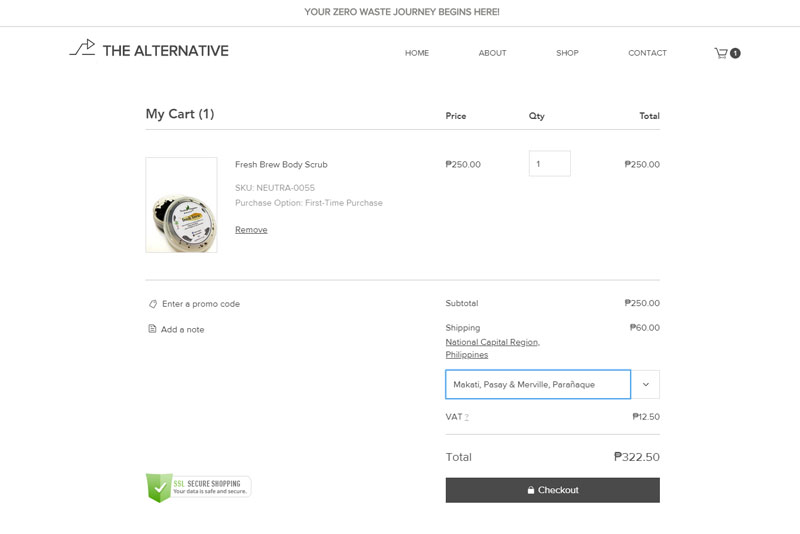Expand the shipping area dropdown arrow
The height and width of the screenshot is (534, 800).
(x=645, y=384)
